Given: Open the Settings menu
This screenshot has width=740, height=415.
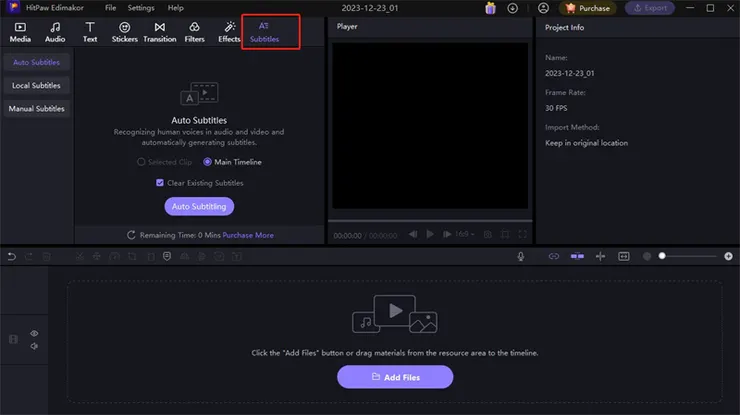Looking at the screenshot, I should click(141, 8).
